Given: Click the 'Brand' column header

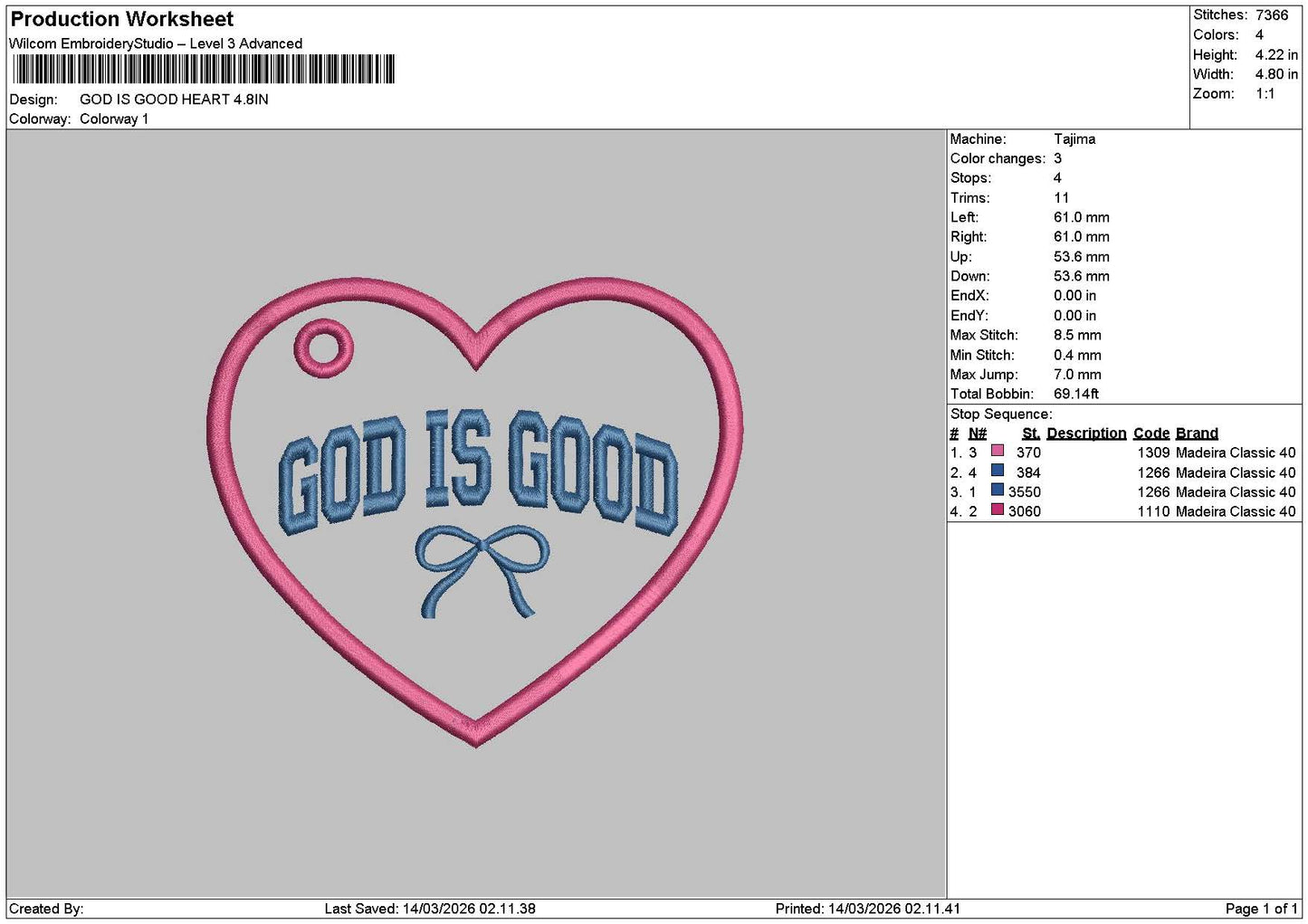Looking at the screenshot, I should coord(1197,433).
